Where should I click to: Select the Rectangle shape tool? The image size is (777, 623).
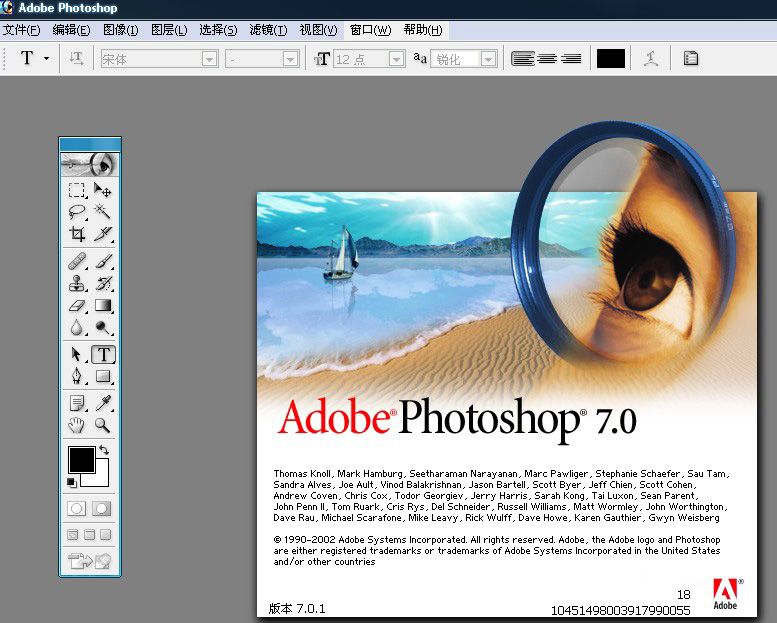coord(103,376)
